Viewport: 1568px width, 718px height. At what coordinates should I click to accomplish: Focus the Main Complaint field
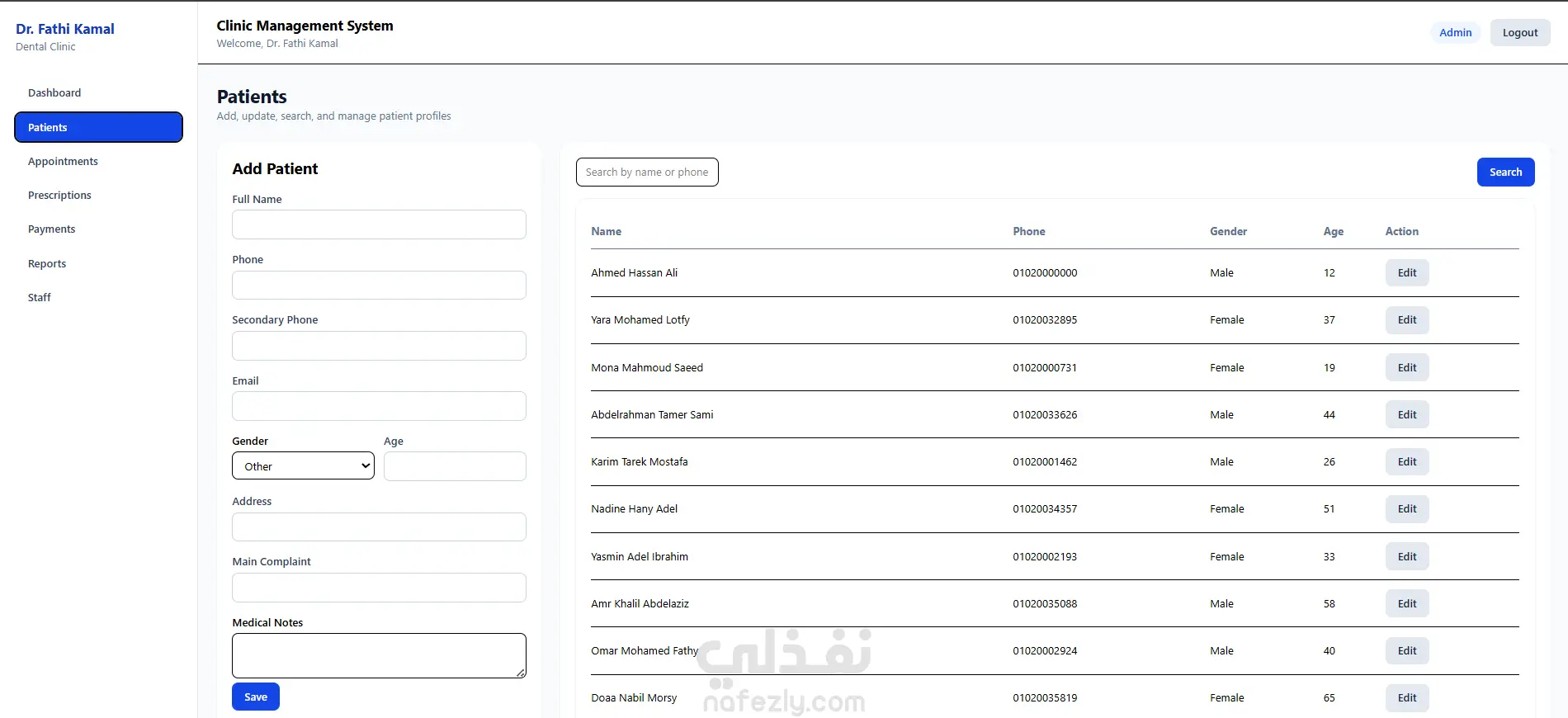(379, 588)
